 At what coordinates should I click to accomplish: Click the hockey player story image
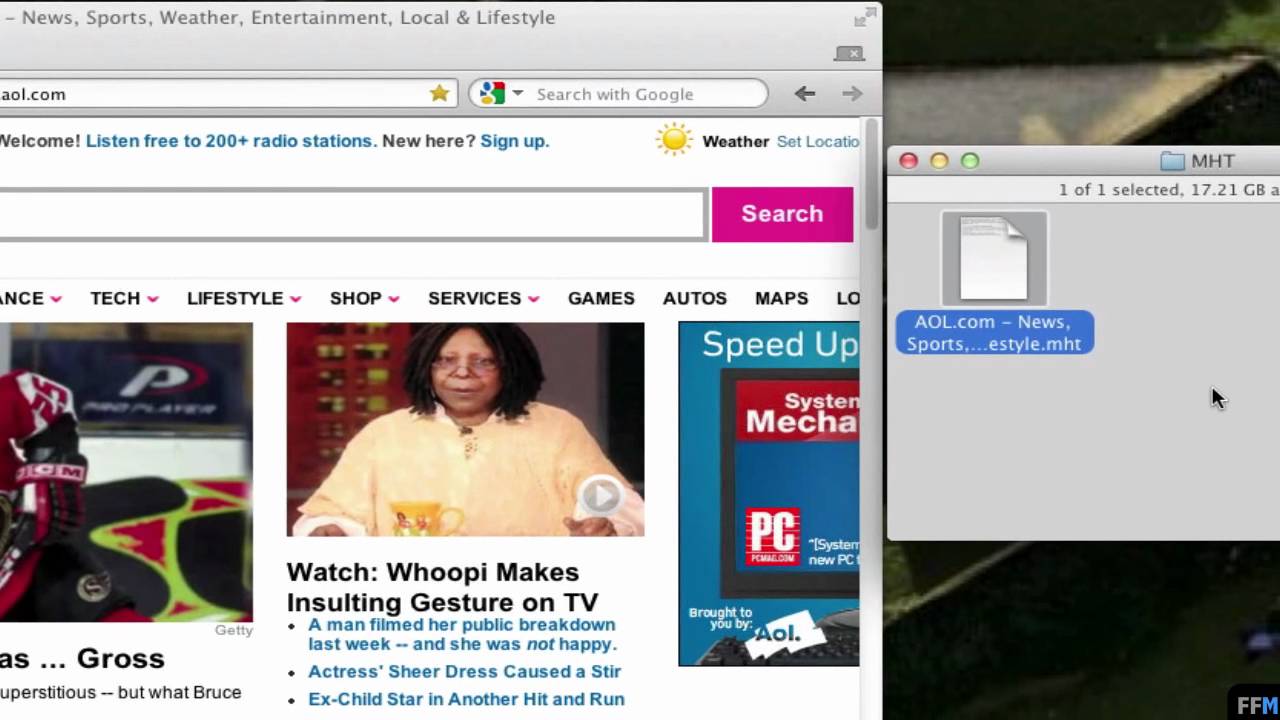tap(126, 472)
